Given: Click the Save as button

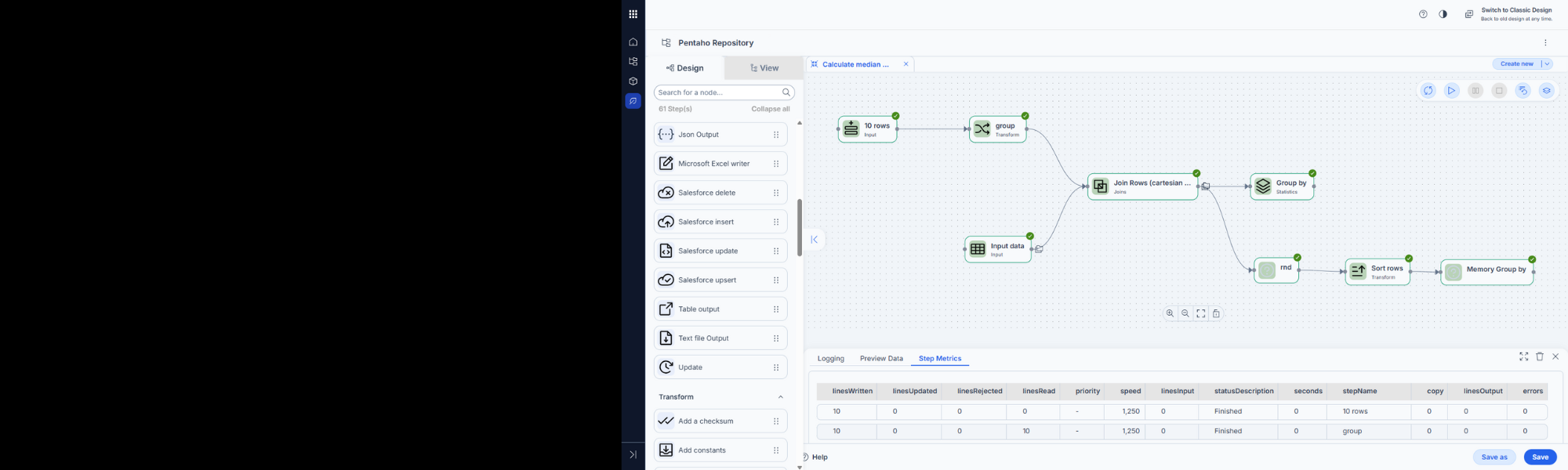Looking at the screenshot, I should pos(1494,457).
